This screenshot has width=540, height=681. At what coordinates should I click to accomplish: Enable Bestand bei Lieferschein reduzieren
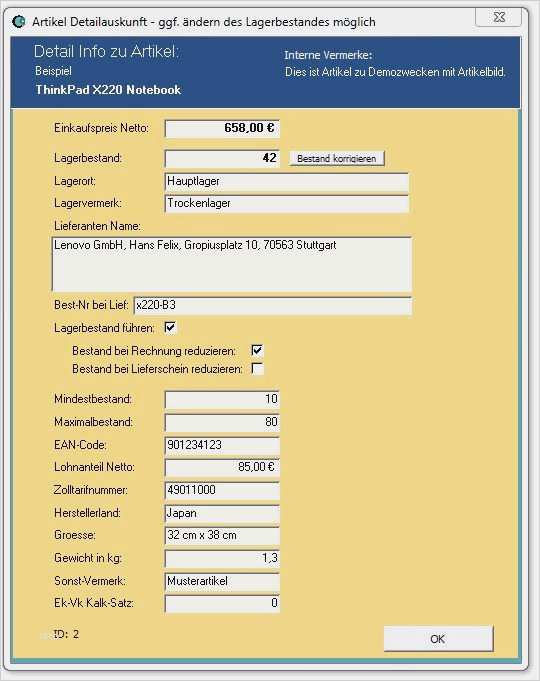(x=257, y=368)
